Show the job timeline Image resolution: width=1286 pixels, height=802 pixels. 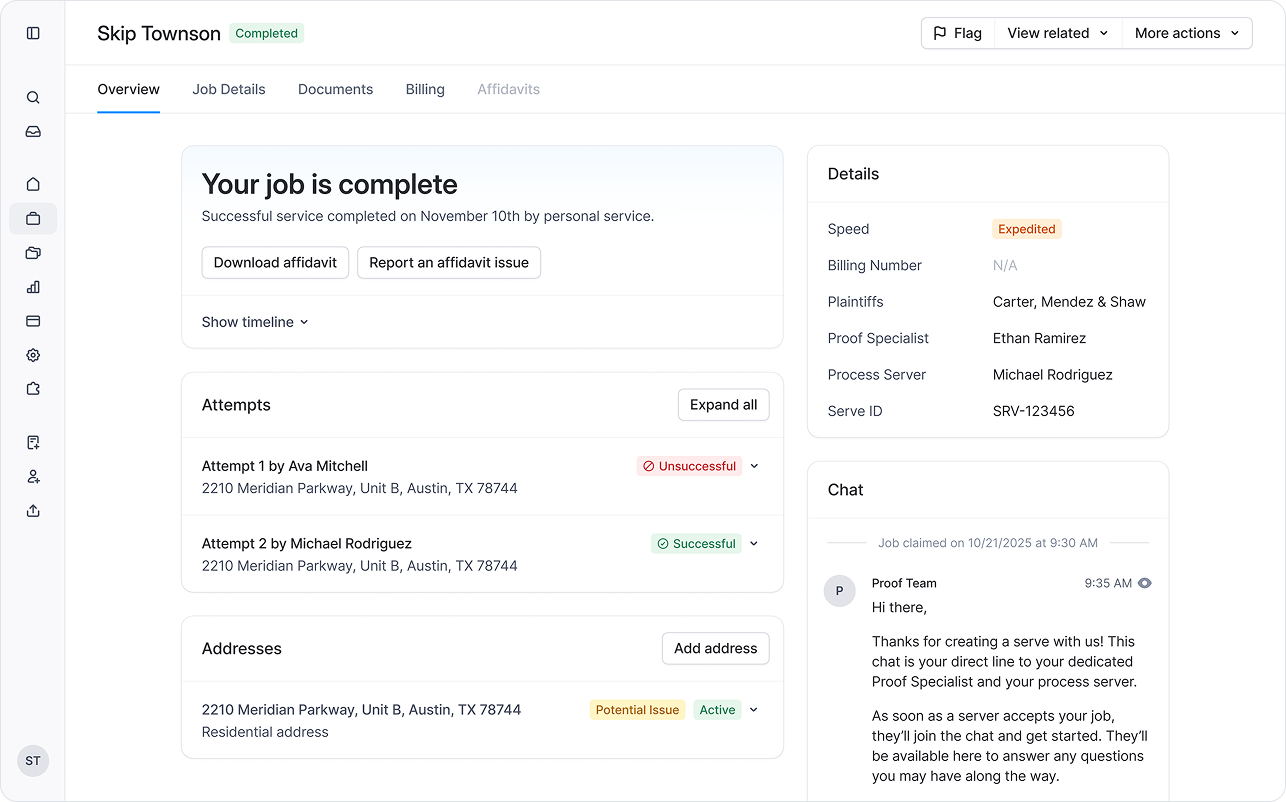[x=255, y=322]
